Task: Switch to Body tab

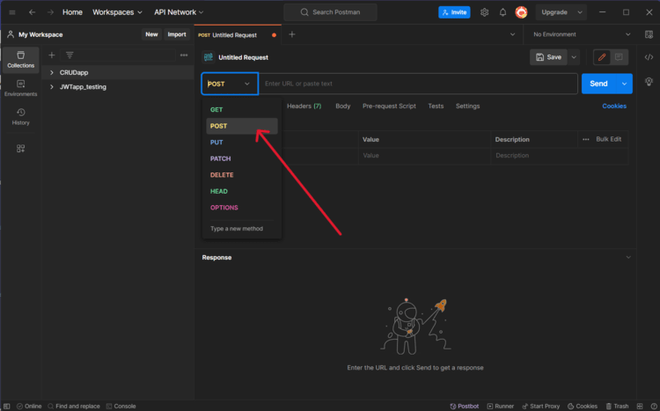Action: click(343, 106)
